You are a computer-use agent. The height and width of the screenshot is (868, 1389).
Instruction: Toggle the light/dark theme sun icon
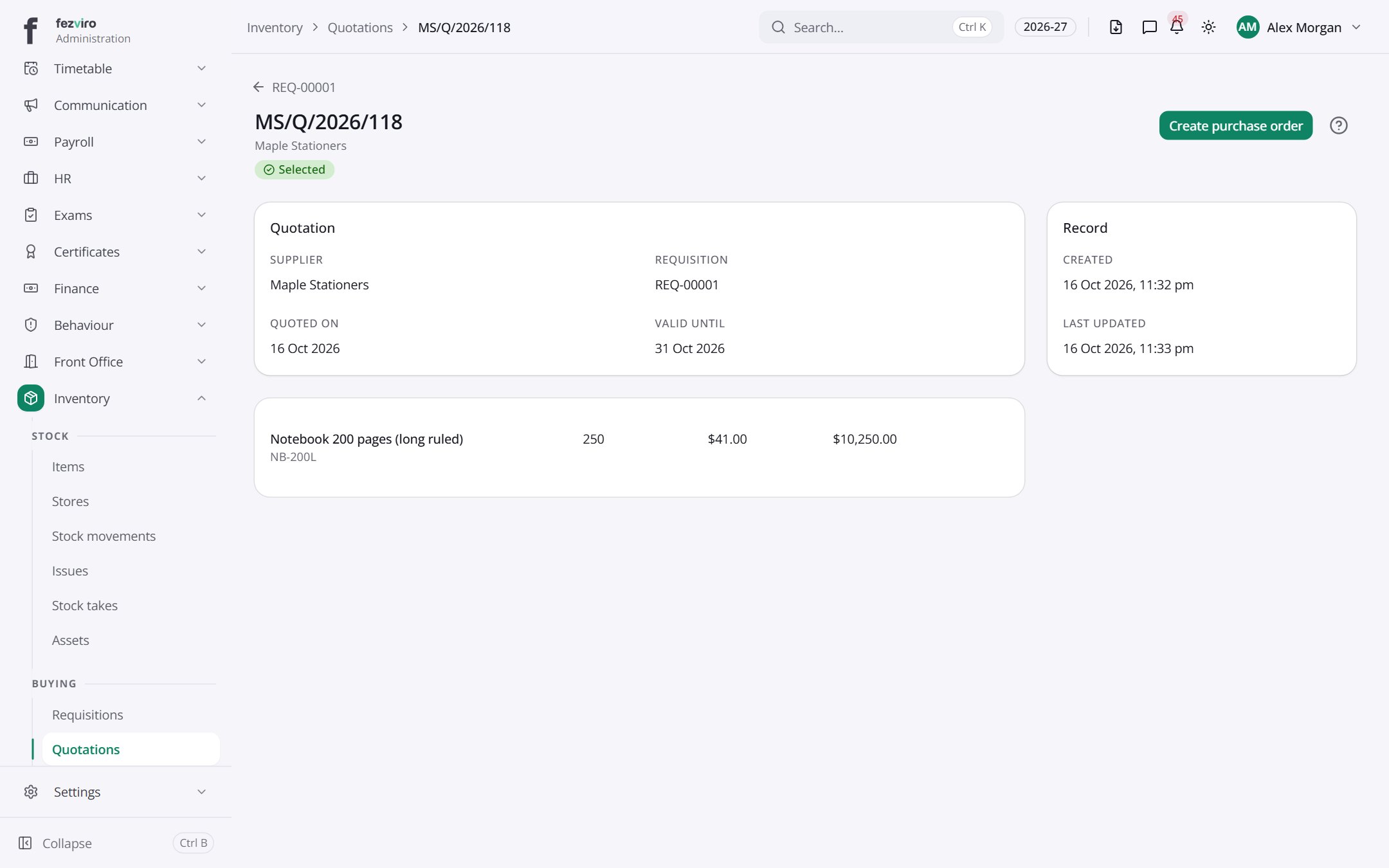(x=1208, y=27)
